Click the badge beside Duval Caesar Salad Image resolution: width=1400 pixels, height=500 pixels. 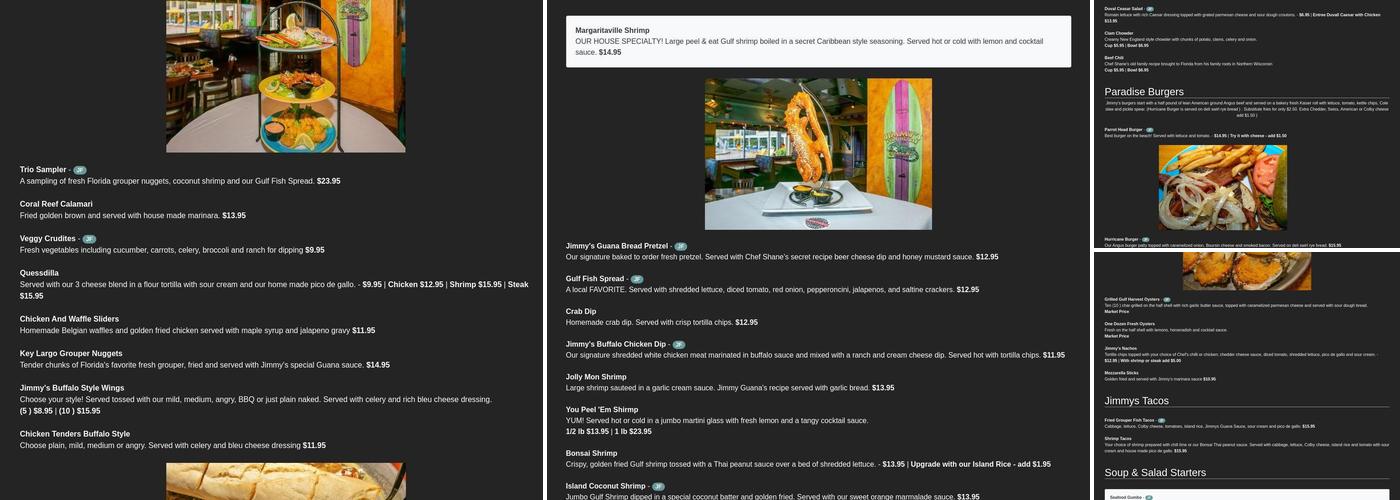coord(1149,9)
